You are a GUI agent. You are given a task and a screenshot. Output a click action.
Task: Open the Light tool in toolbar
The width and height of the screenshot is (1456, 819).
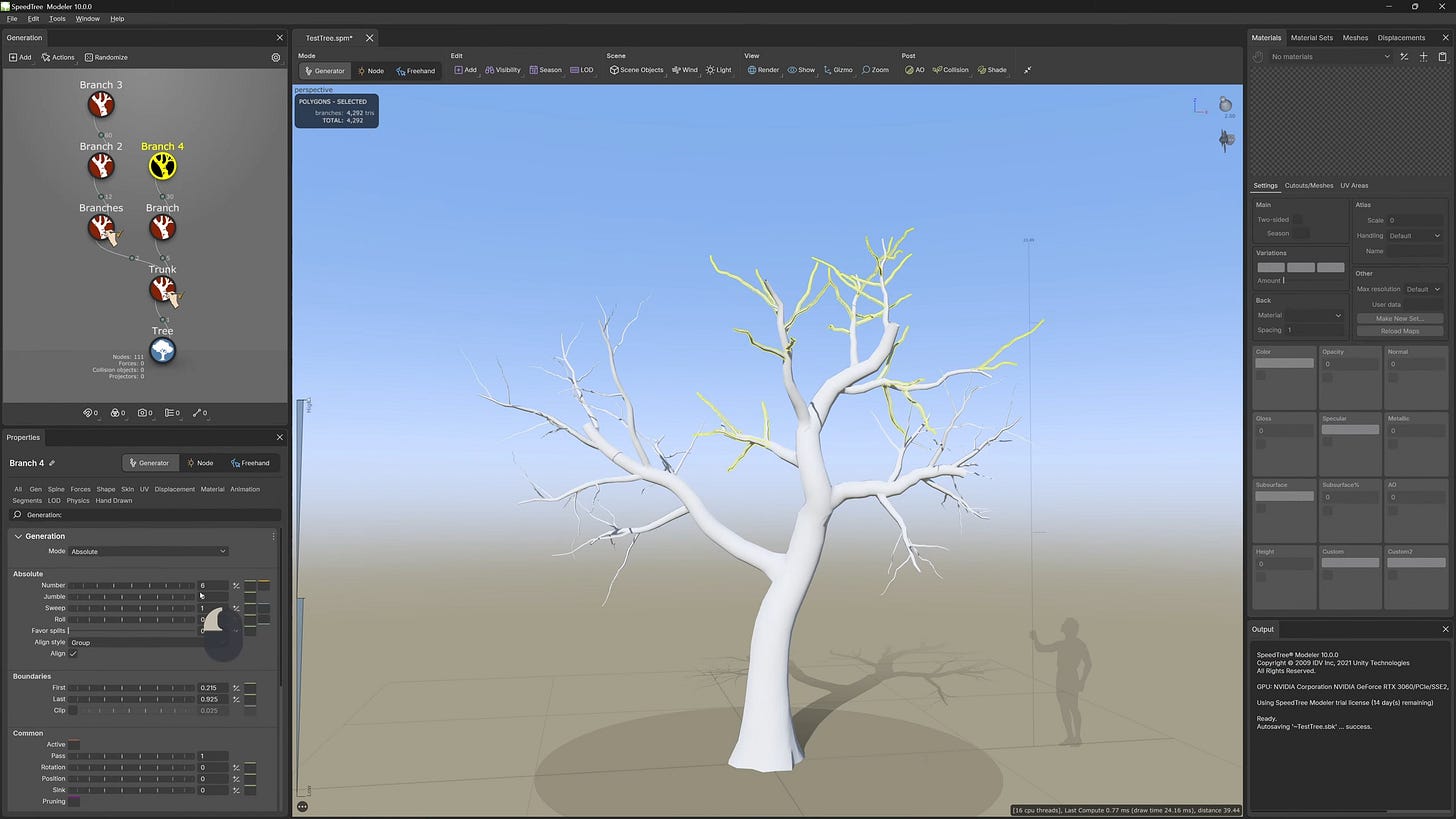tap(718, 70)
